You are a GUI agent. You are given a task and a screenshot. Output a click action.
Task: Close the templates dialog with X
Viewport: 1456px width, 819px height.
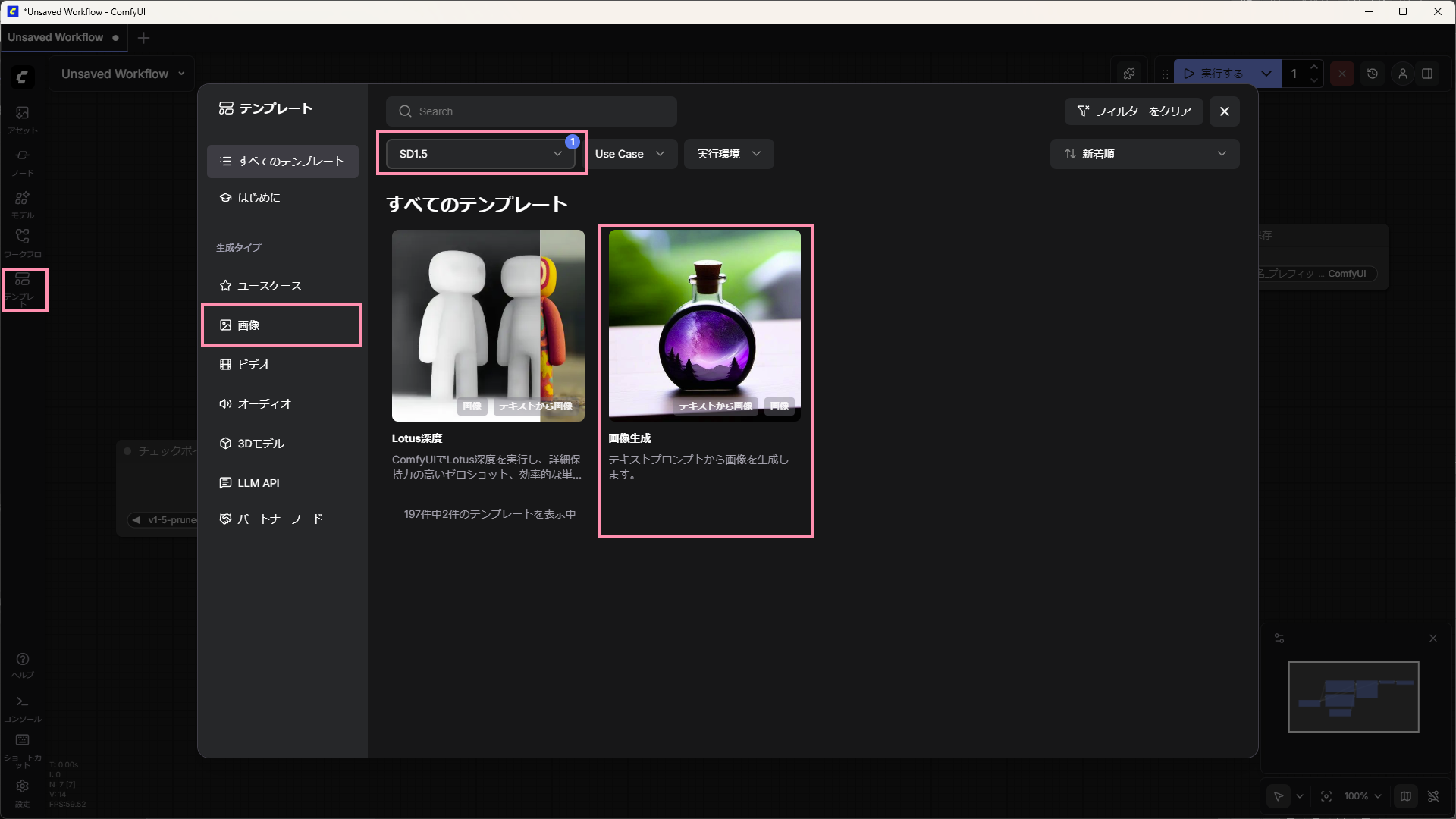(x=1224, y=111)
